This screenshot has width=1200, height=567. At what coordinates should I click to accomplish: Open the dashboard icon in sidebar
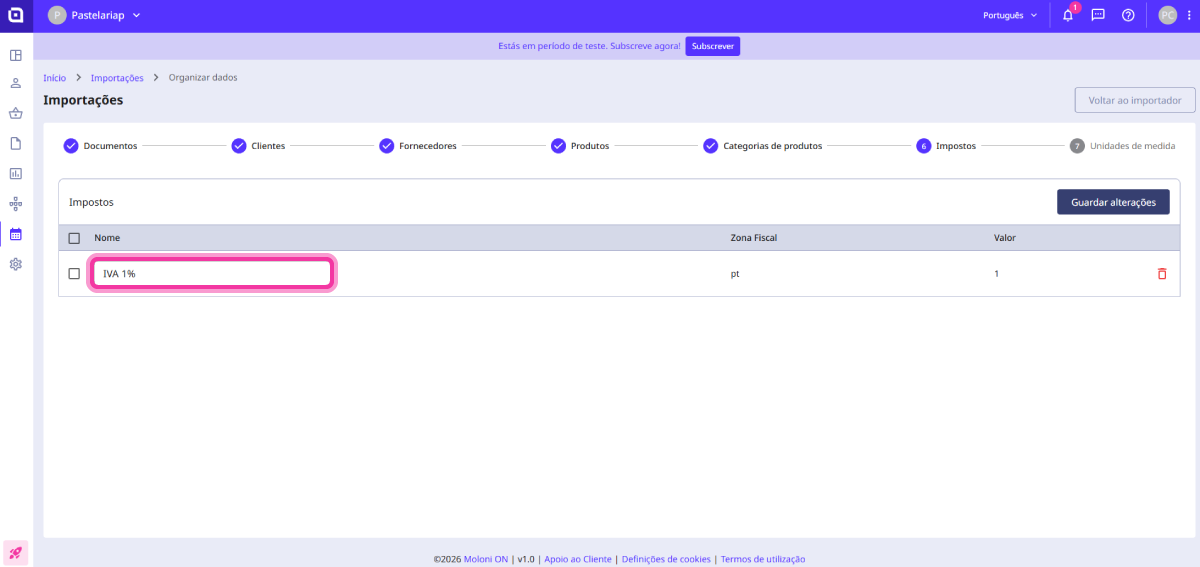(x=16, y=55)
